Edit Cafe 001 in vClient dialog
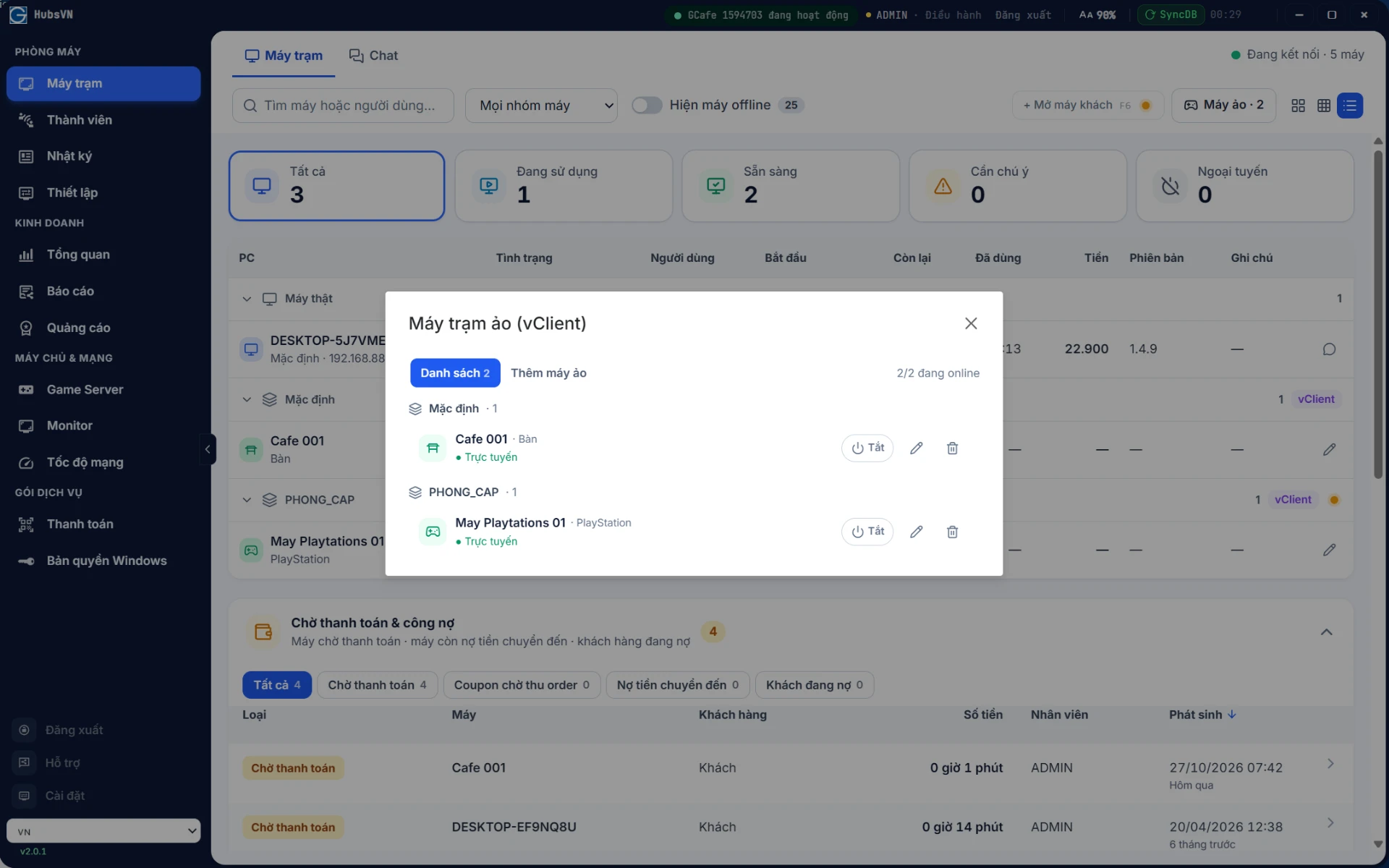The image size is (1389, 868). point(916,448)
